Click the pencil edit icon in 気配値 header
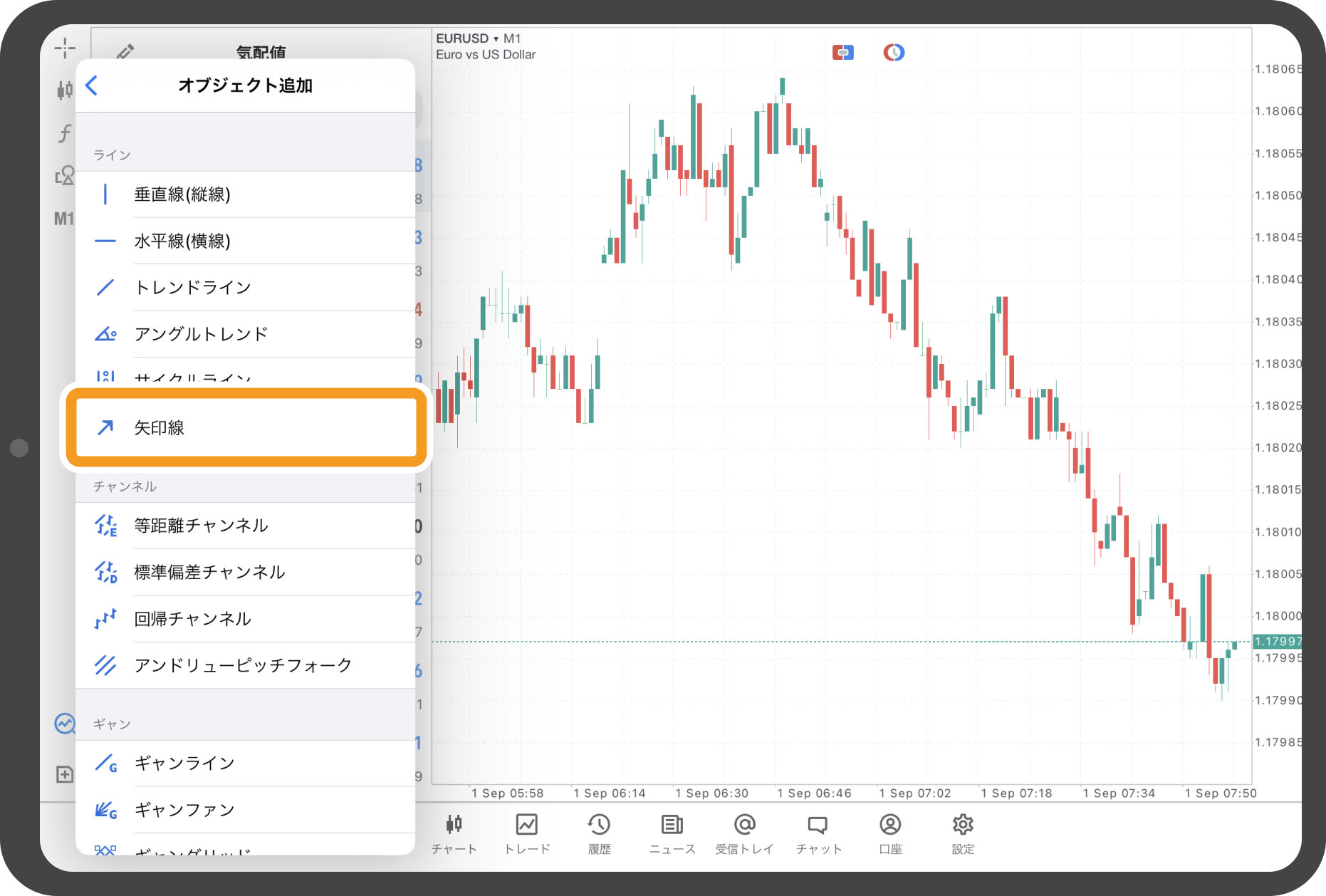The height and width of the screenshot is (896, 1326). pos(125,51)
